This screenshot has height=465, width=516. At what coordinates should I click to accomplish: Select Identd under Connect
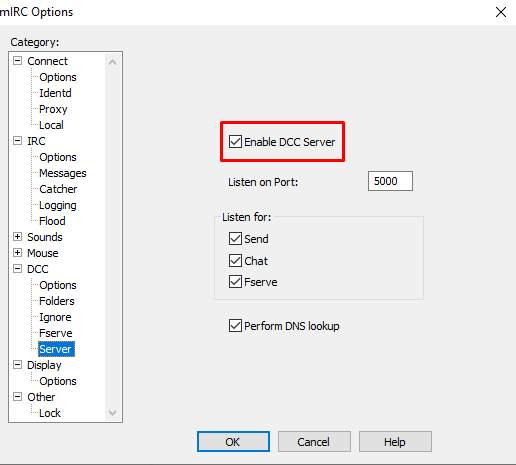pyautogui.click(x=55, y=93)
